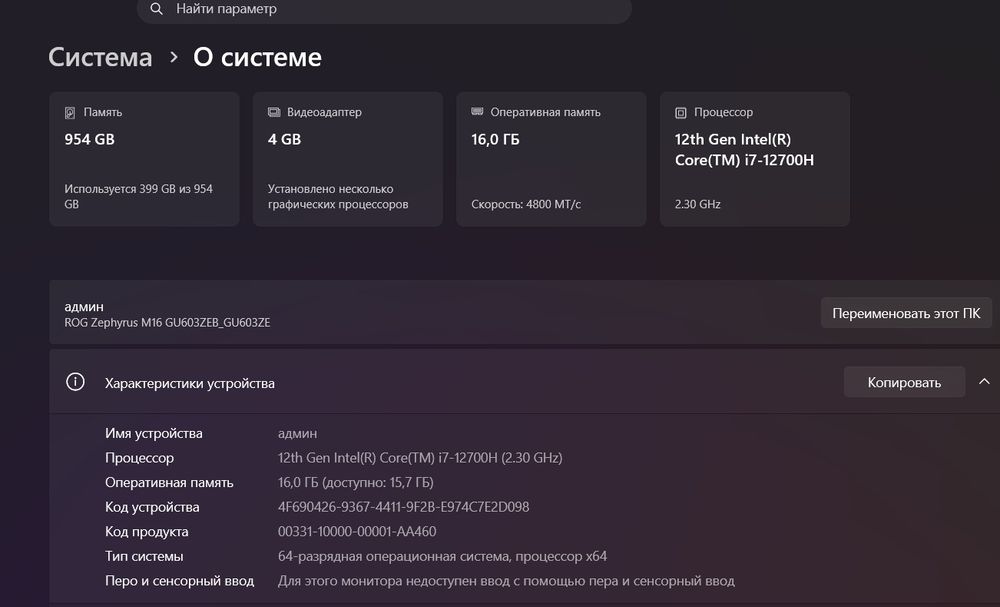The height and width of the screenshot is (607, 1000).
Task: Select '954 GB' storage value
Action: [x=89, y=139]
